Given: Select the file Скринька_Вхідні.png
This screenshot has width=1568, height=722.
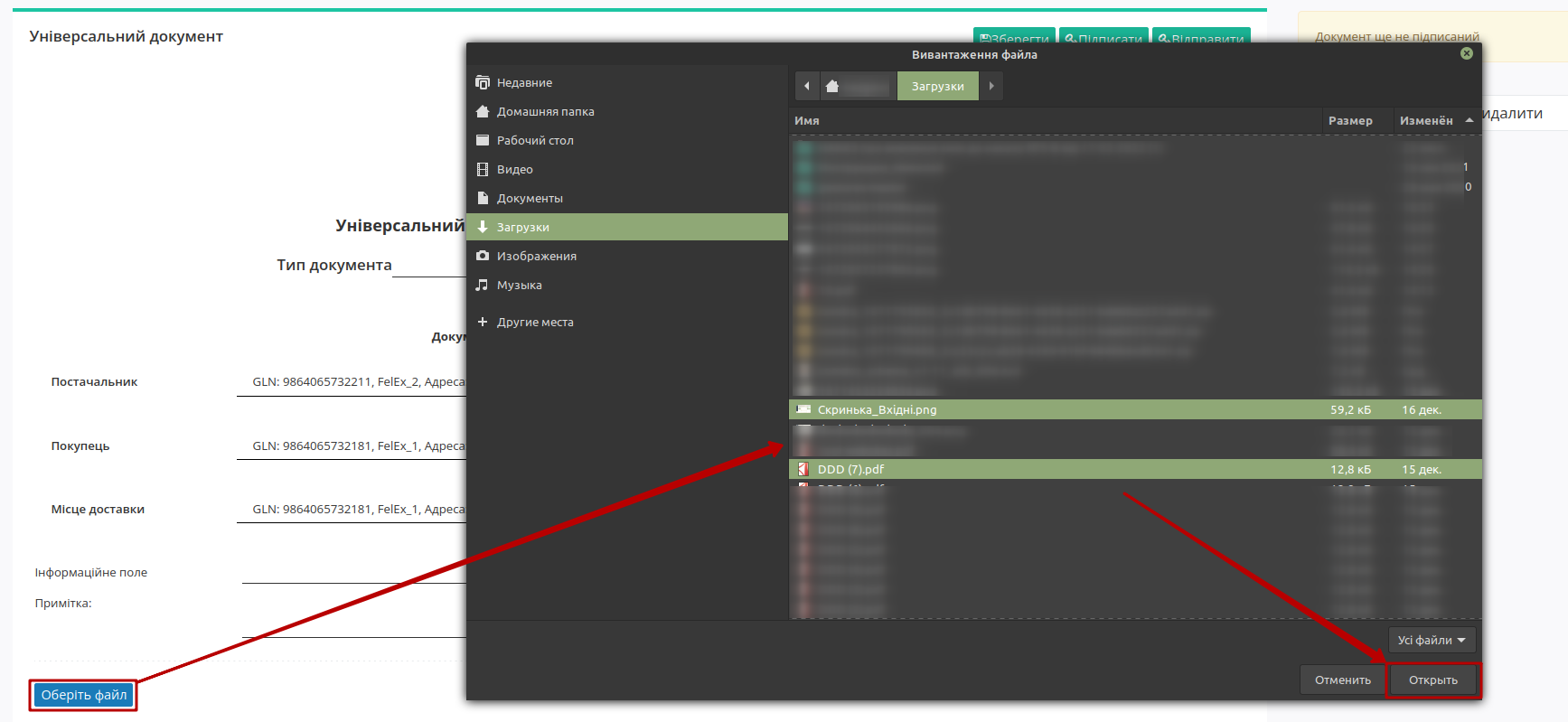Looking at the screenshot, I should click(x=1135, y=409).
